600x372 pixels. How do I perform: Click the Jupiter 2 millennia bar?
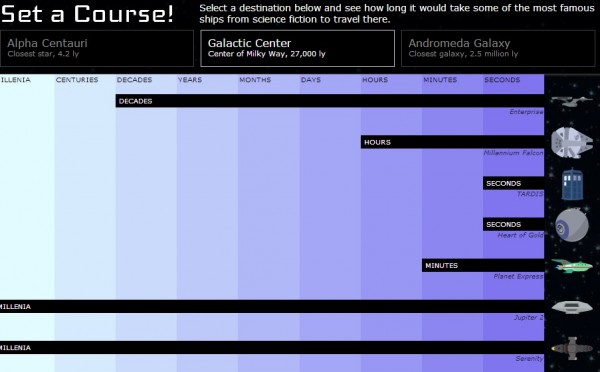pos(272,307)
